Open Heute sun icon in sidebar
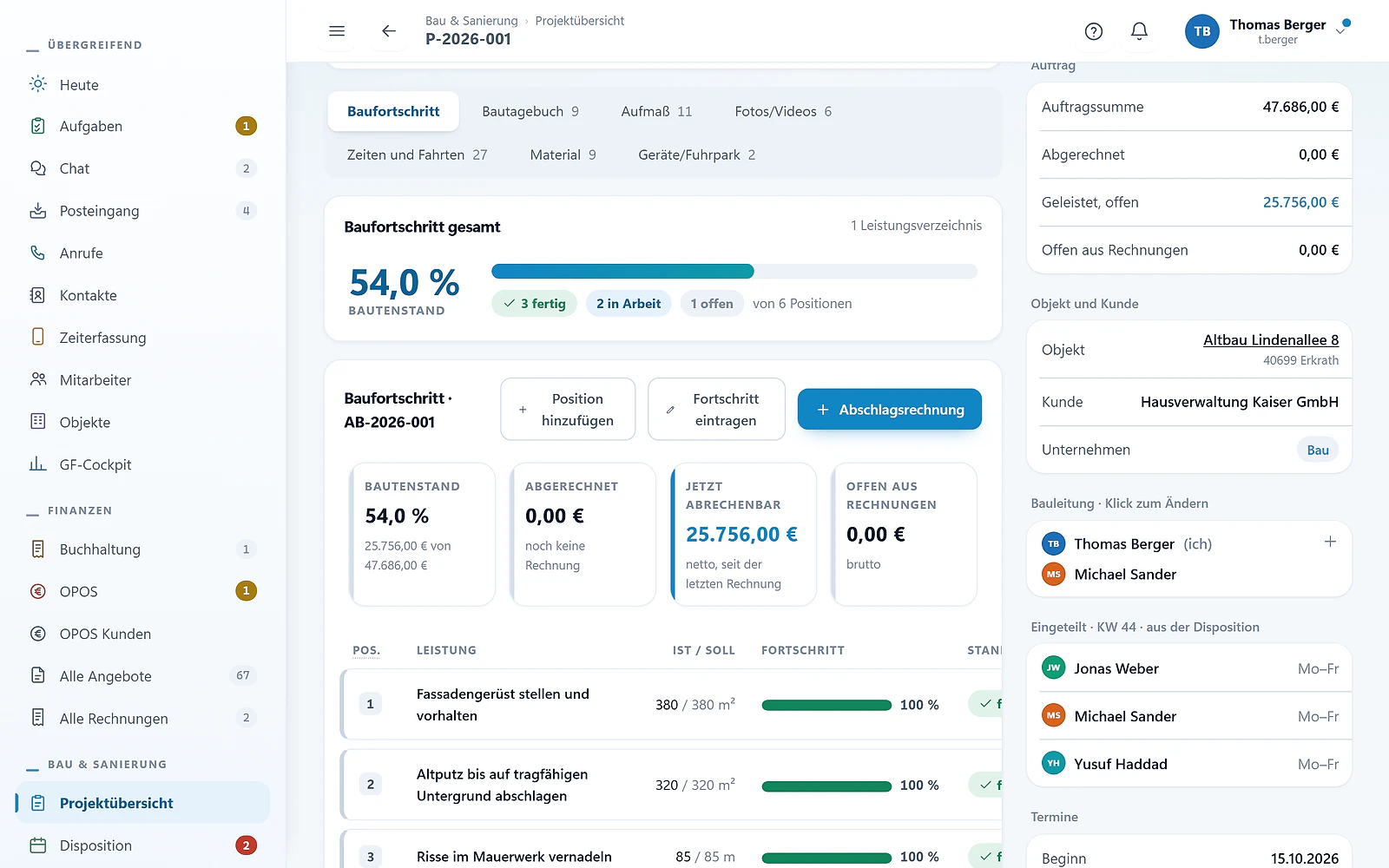Screen dimensions: 1389x868 [x=38, y=84]
